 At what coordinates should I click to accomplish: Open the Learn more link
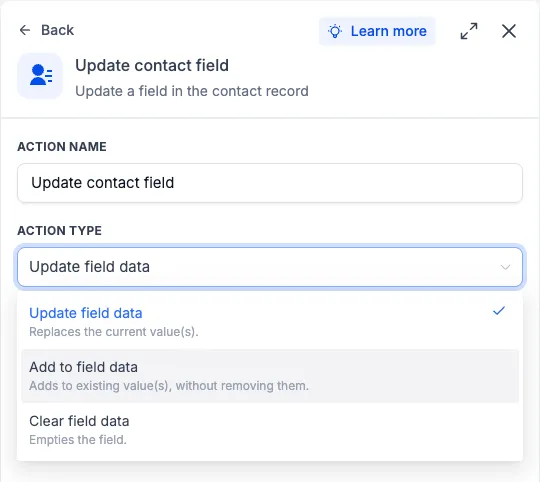pos(388,31)
